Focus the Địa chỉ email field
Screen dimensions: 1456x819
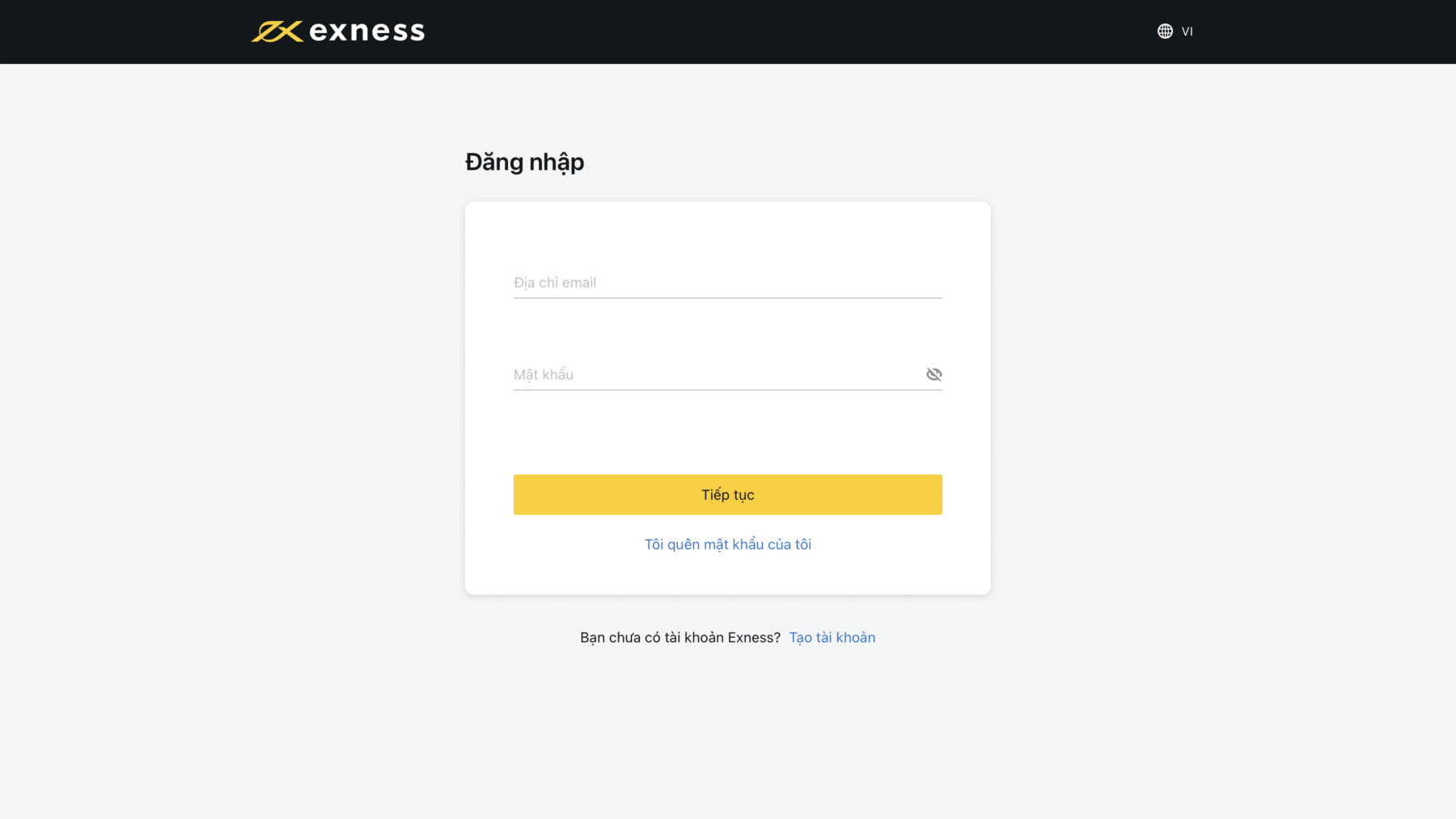pyautogui.click(x=728, y=283)
